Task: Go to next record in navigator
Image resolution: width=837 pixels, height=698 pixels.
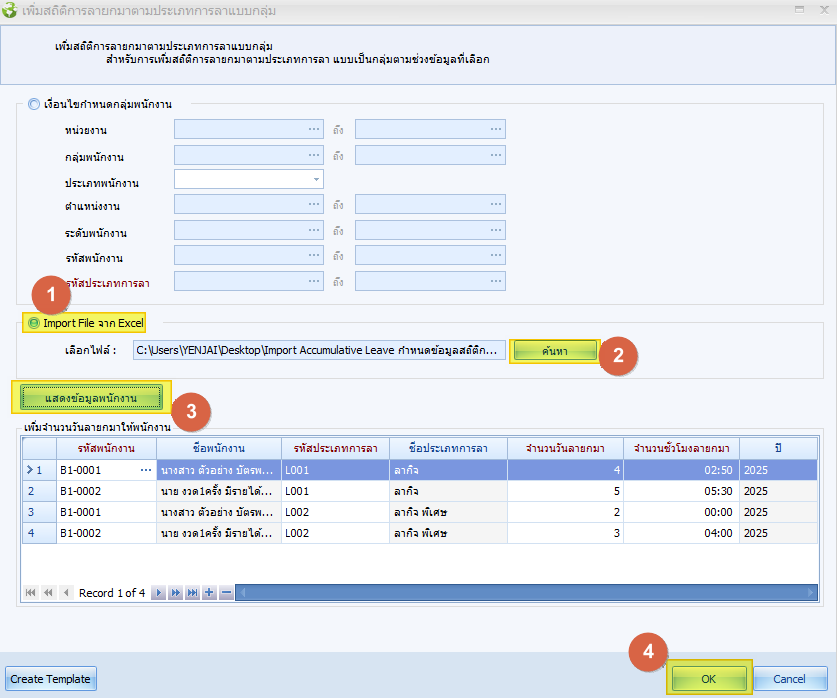Action: point(158,593)
